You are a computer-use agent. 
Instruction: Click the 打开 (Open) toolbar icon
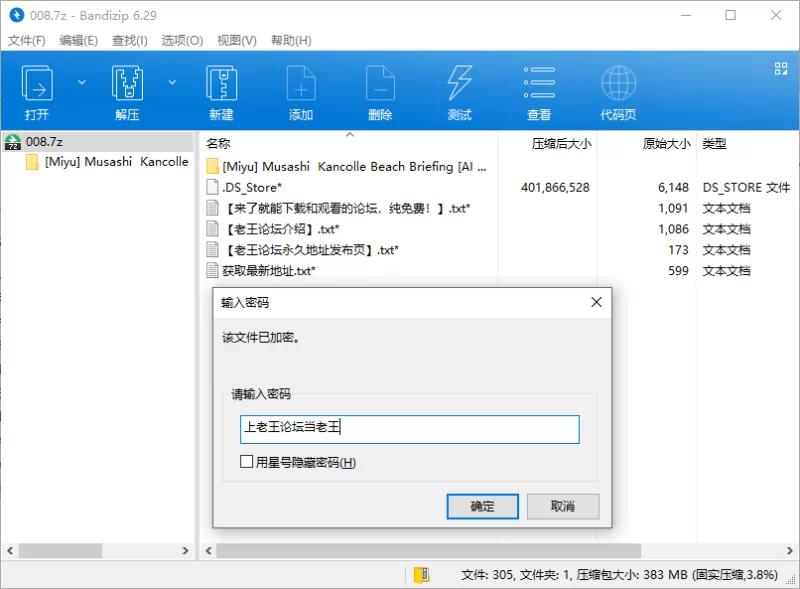point(37,83)
